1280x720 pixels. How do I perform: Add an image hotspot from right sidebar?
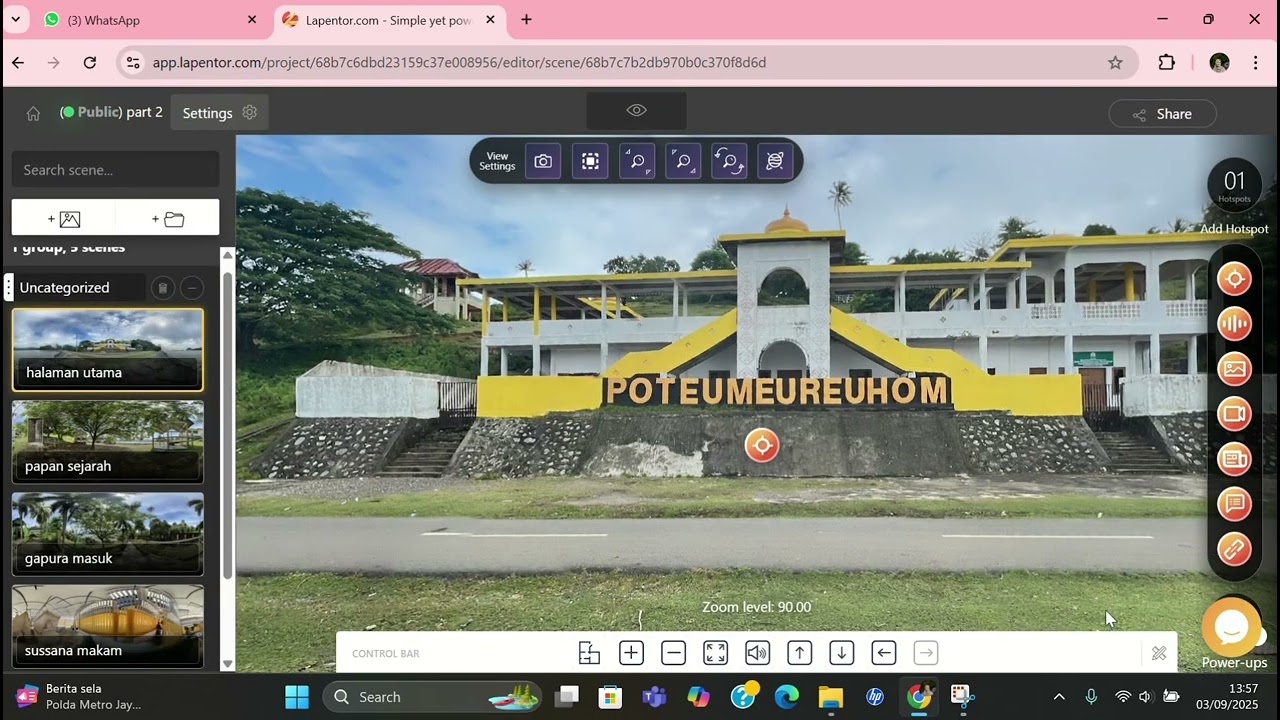coord(1235,369)
